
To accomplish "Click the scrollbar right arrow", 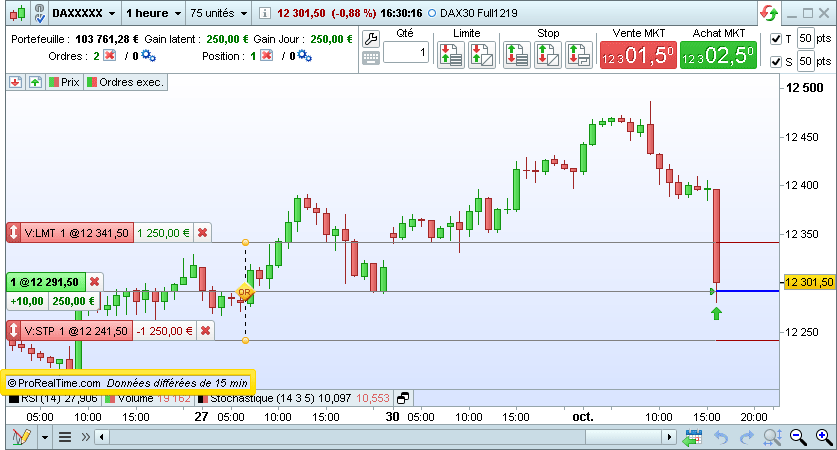I will pos(669,438).
